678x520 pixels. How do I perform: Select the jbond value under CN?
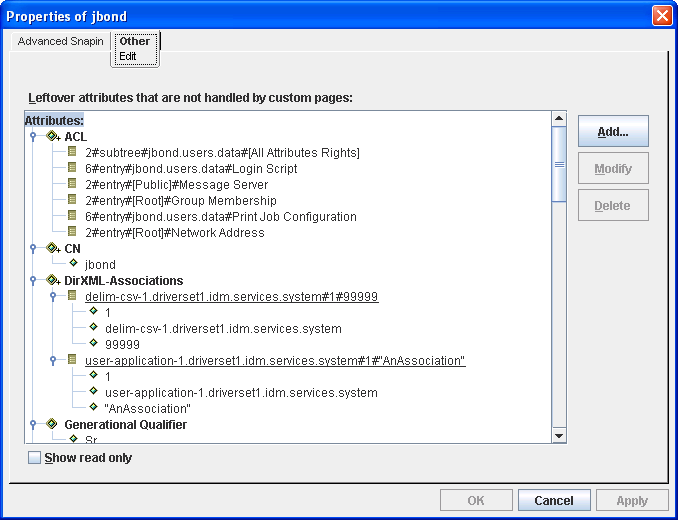tap(100, 265)
